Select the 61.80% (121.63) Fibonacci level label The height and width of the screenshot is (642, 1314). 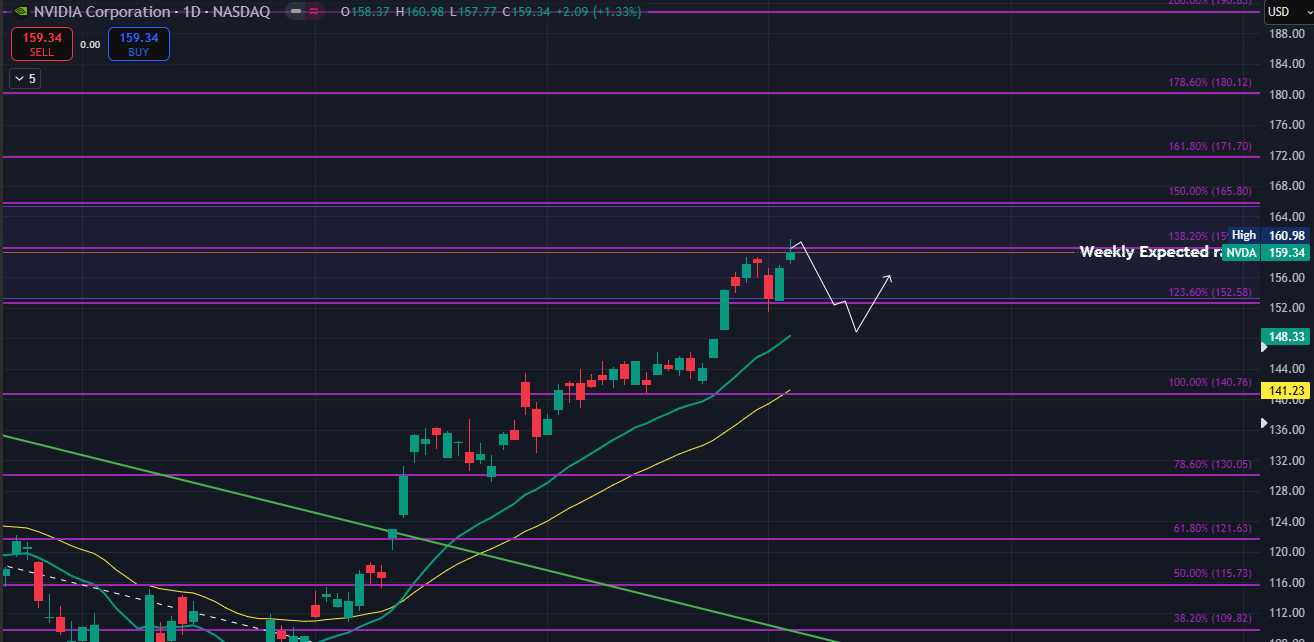point(1213,528)
